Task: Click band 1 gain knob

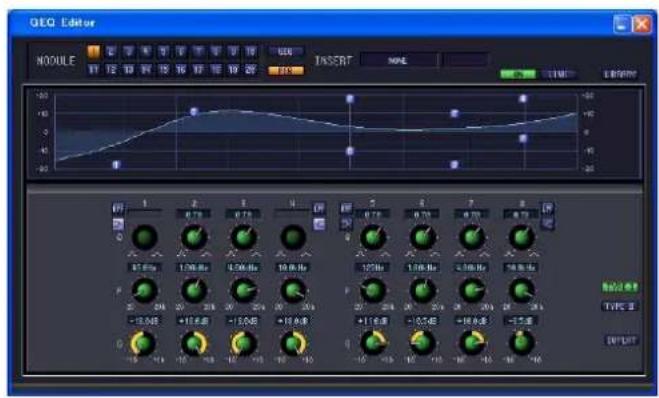Action: pyautogui.click(x=143, y=343)
